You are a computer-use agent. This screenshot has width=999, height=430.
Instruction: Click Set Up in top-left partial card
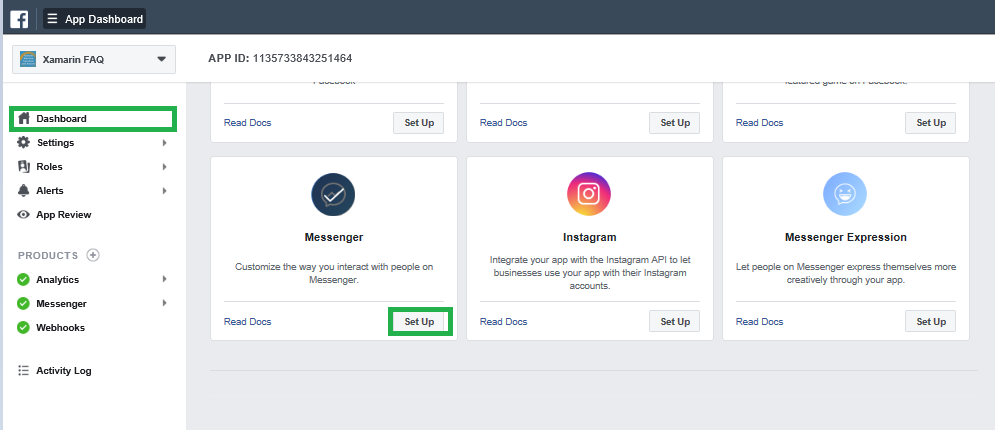coord(419,123)
